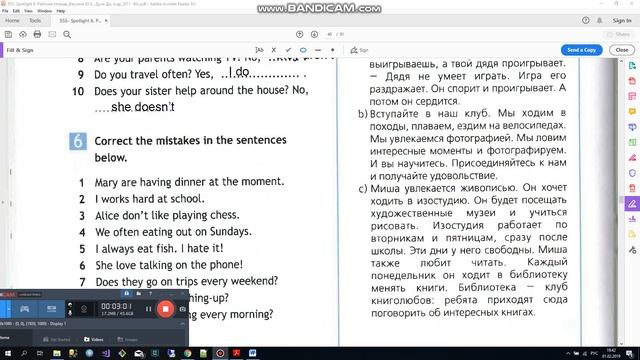Select the checkmark tool
The width and height of the screenshot is (640, 360).
click(x=288, y=50)
